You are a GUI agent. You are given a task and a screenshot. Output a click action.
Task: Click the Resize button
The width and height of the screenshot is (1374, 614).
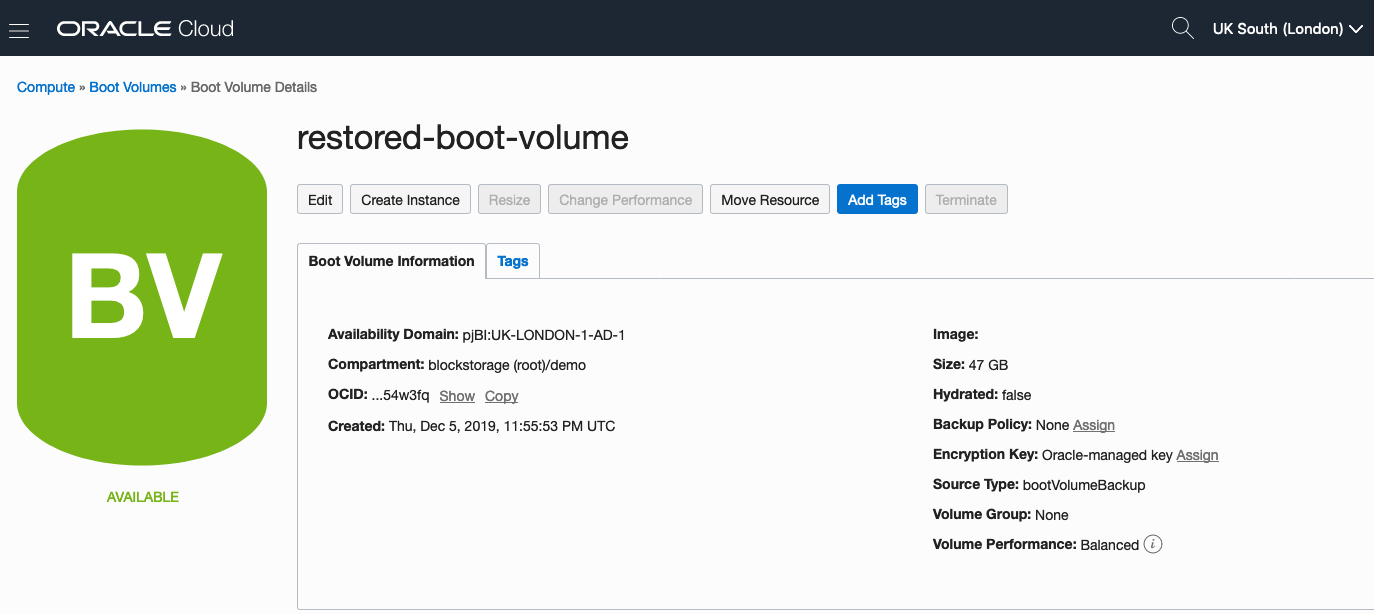509,200
